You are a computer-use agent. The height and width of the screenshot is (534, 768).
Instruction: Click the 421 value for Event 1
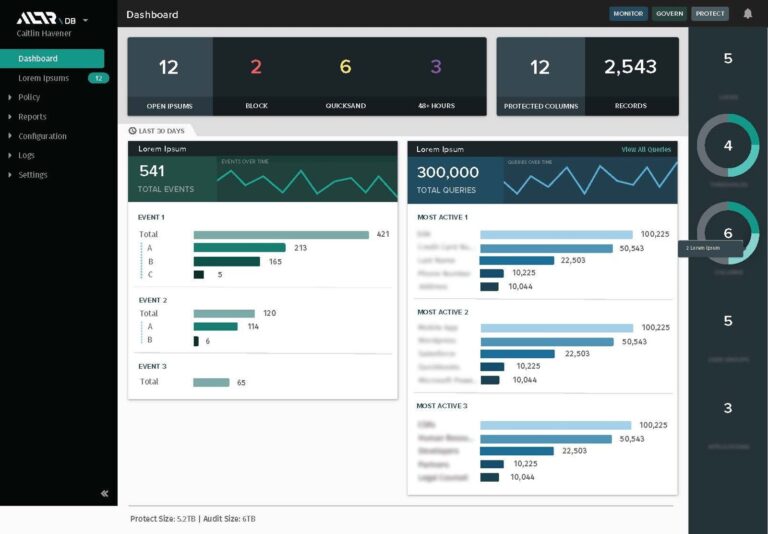tap(383, 234)
